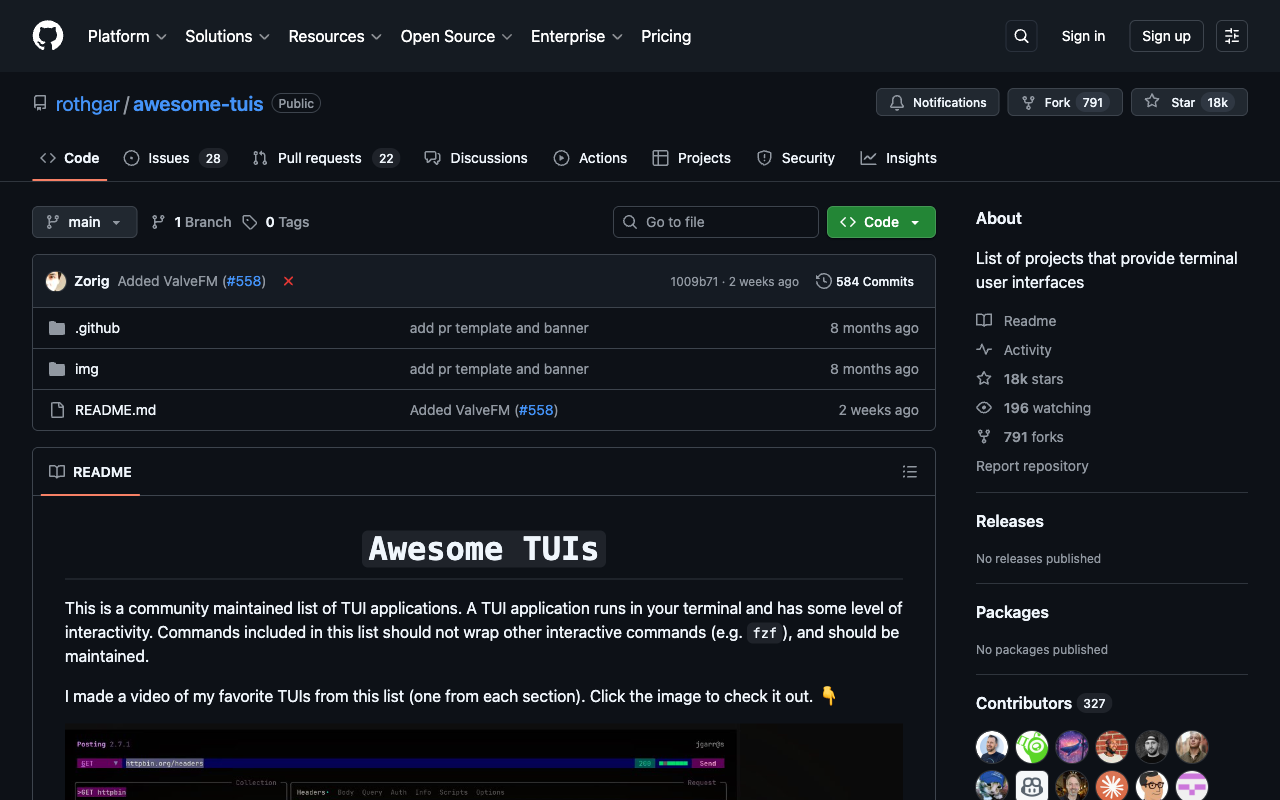Open the green Code dropdown button

pos(881,222)
